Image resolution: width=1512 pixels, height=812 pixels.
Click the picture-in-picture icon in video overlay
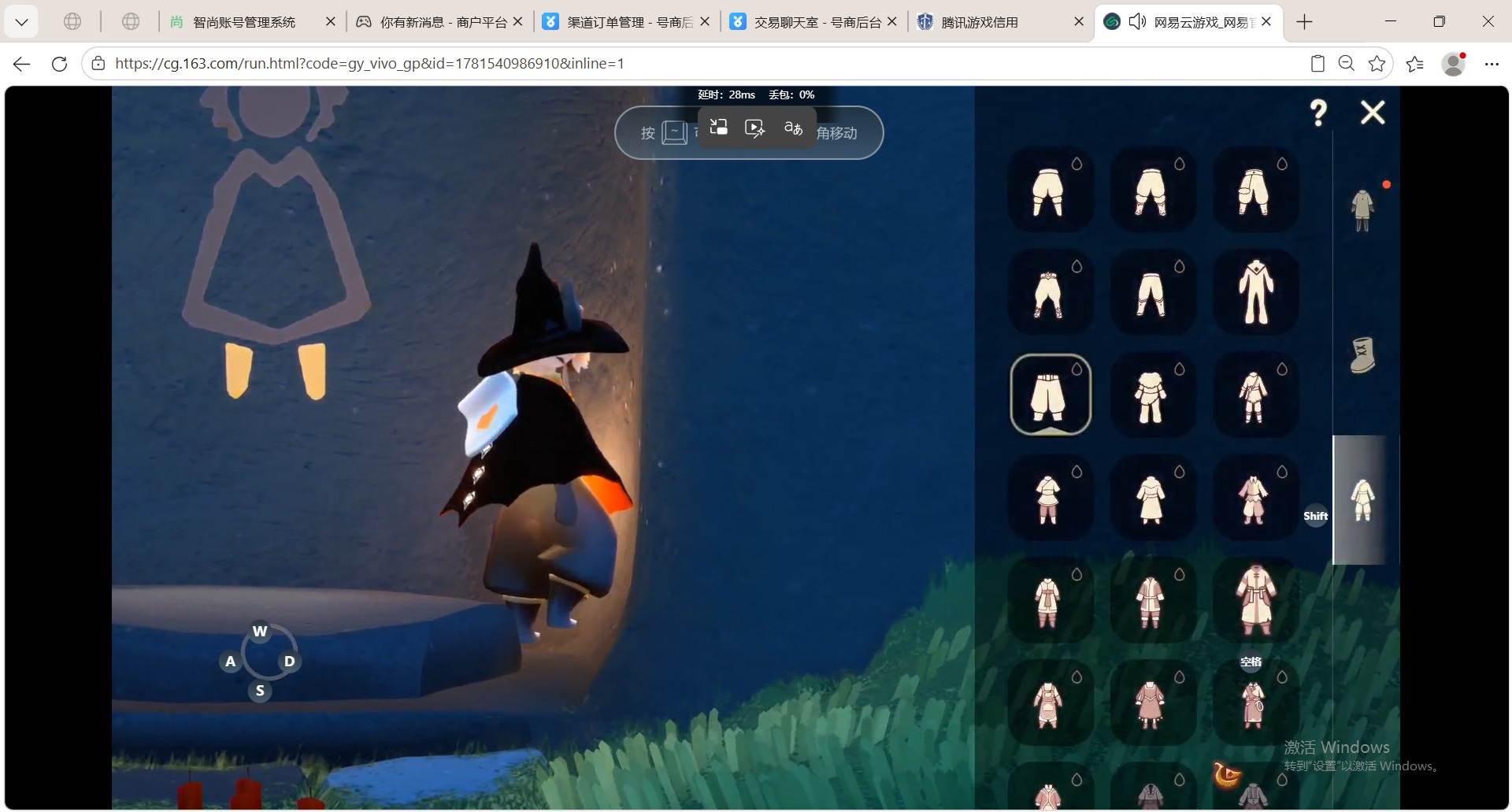tap(718, 128)
